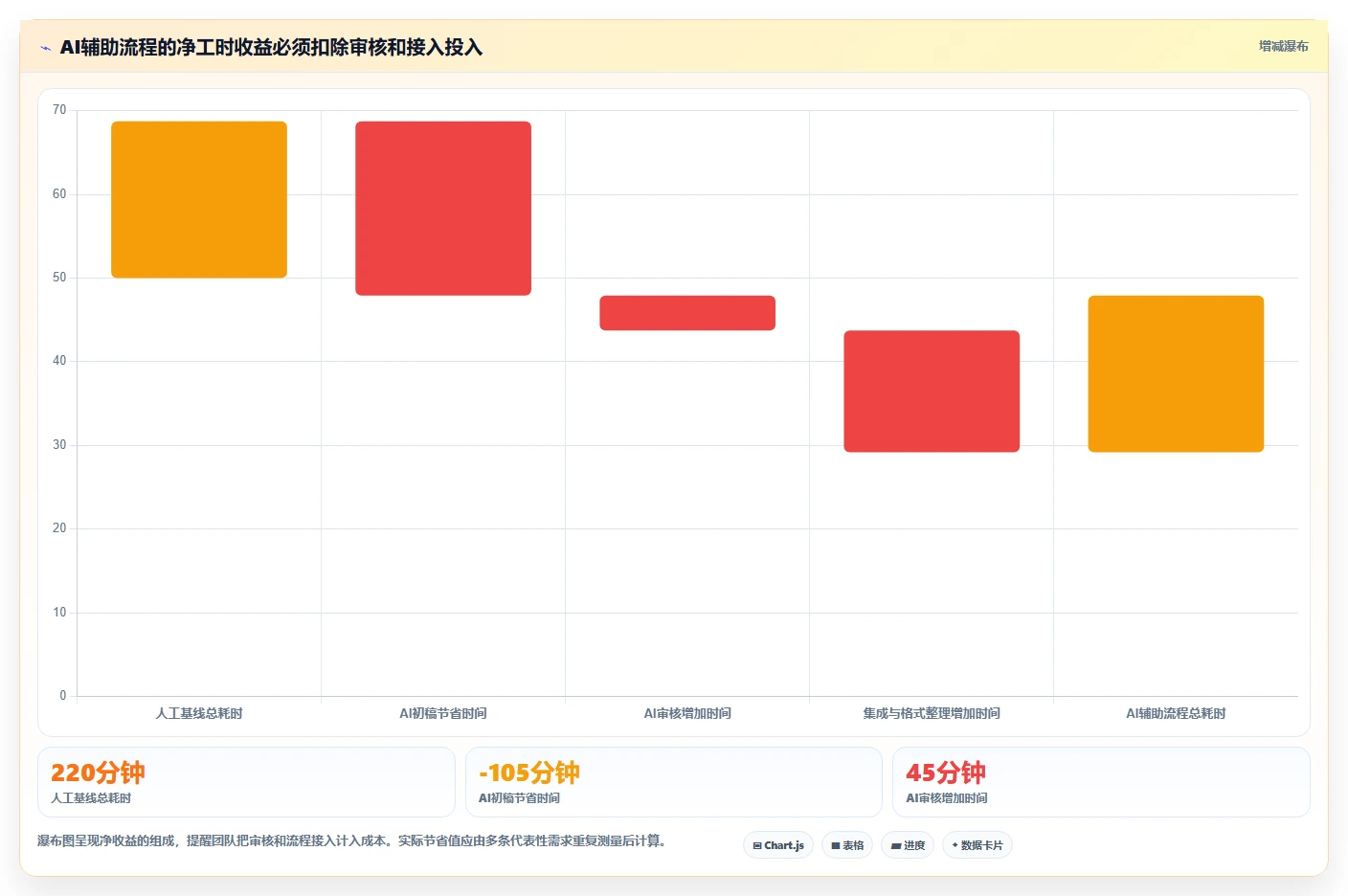This screenshot has height=896, width=1348.
Task: Click the y-axis value 20
Action: pyautogui.click(x=59, y=528)
